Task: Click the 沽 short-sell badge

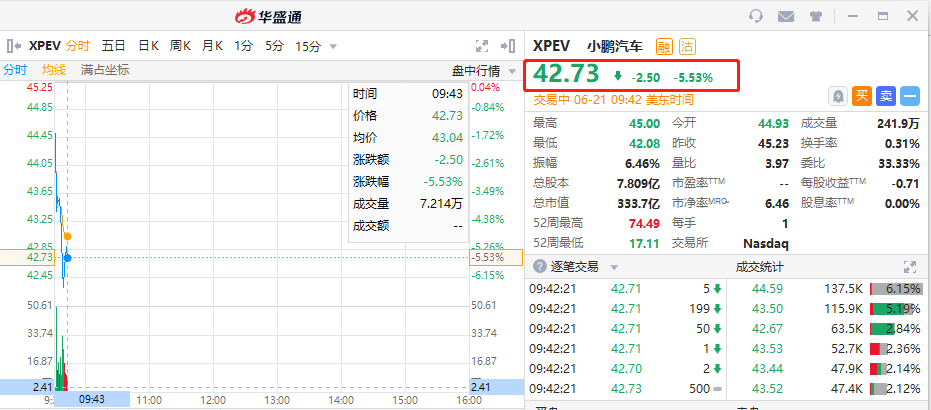Action: click(688, 46)
